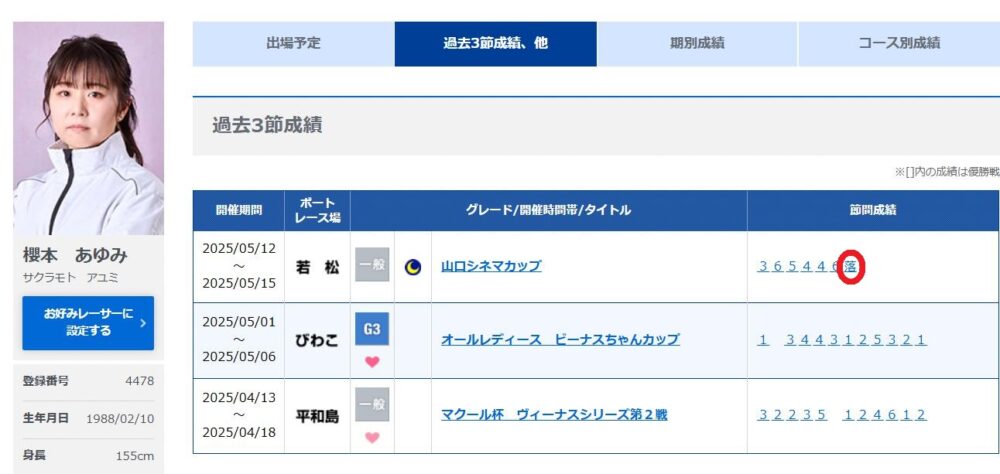
Task: Click the last result 2 in Heiwajima row
Action: [920, 415]
